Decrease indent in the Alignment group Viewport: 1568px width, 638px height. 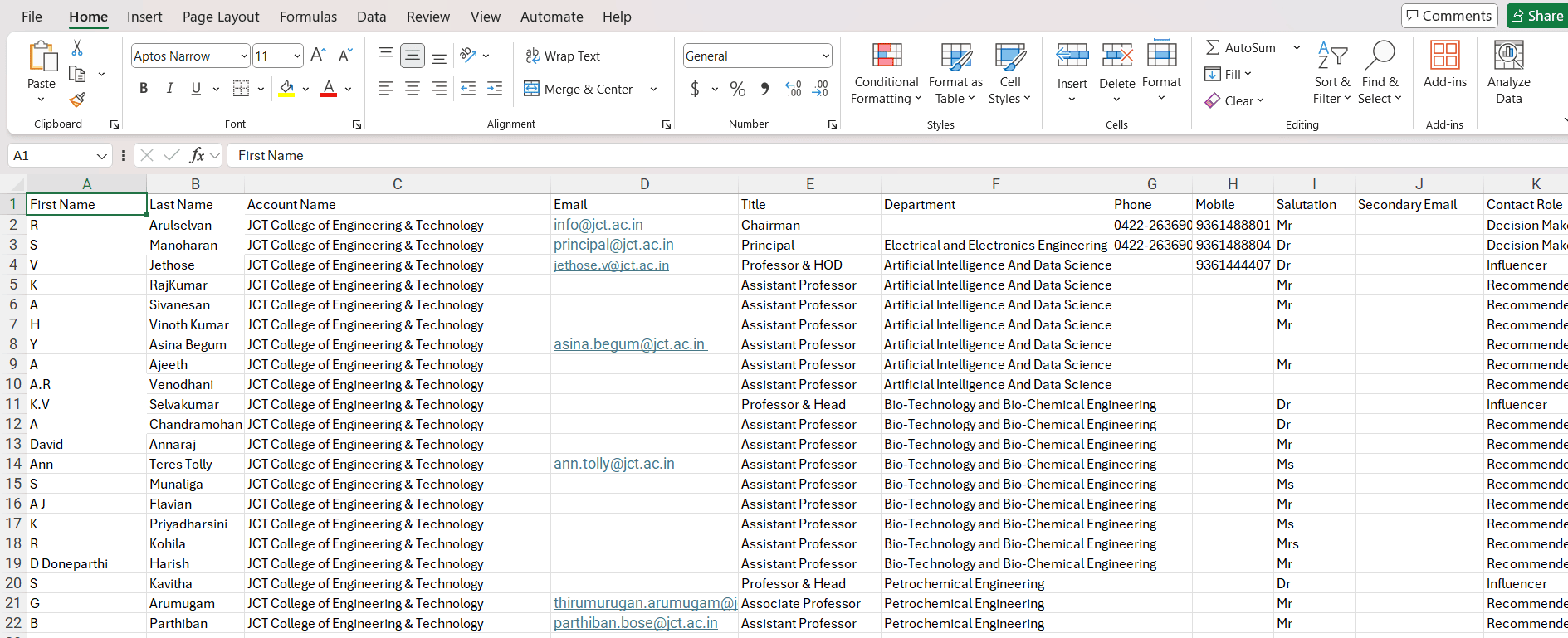coord(468,88)
